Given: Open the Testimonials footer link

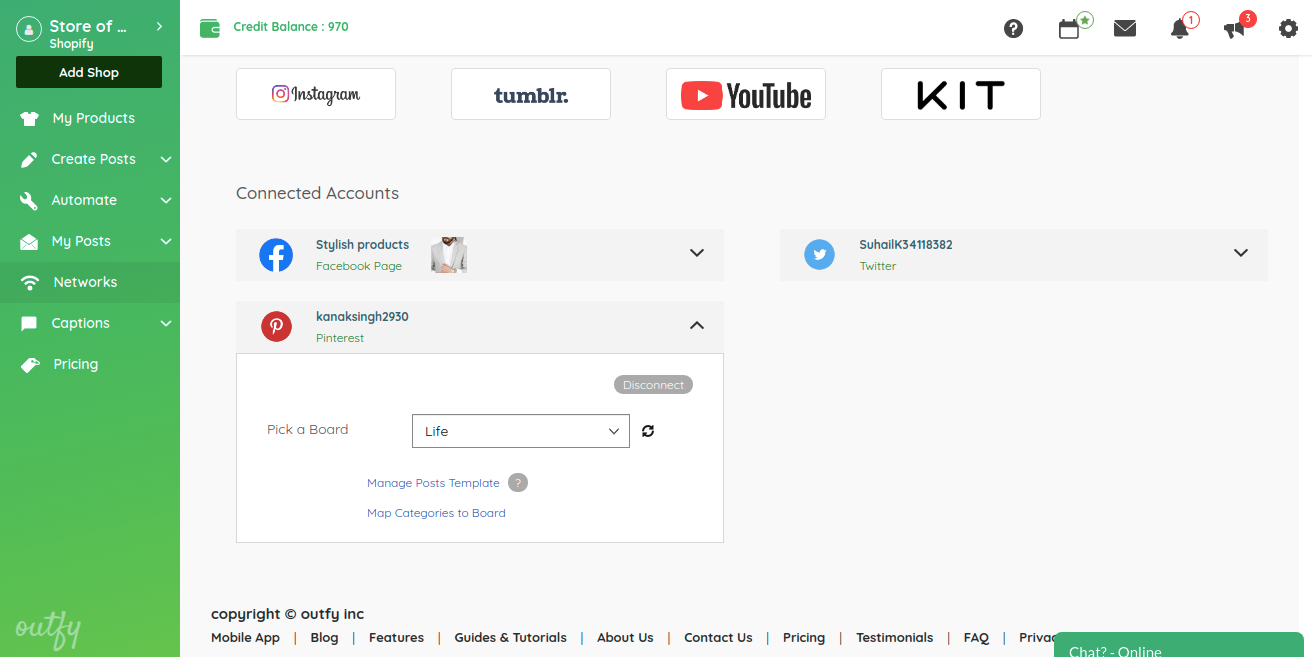Looking at the screenshot, I should point(894,638).
